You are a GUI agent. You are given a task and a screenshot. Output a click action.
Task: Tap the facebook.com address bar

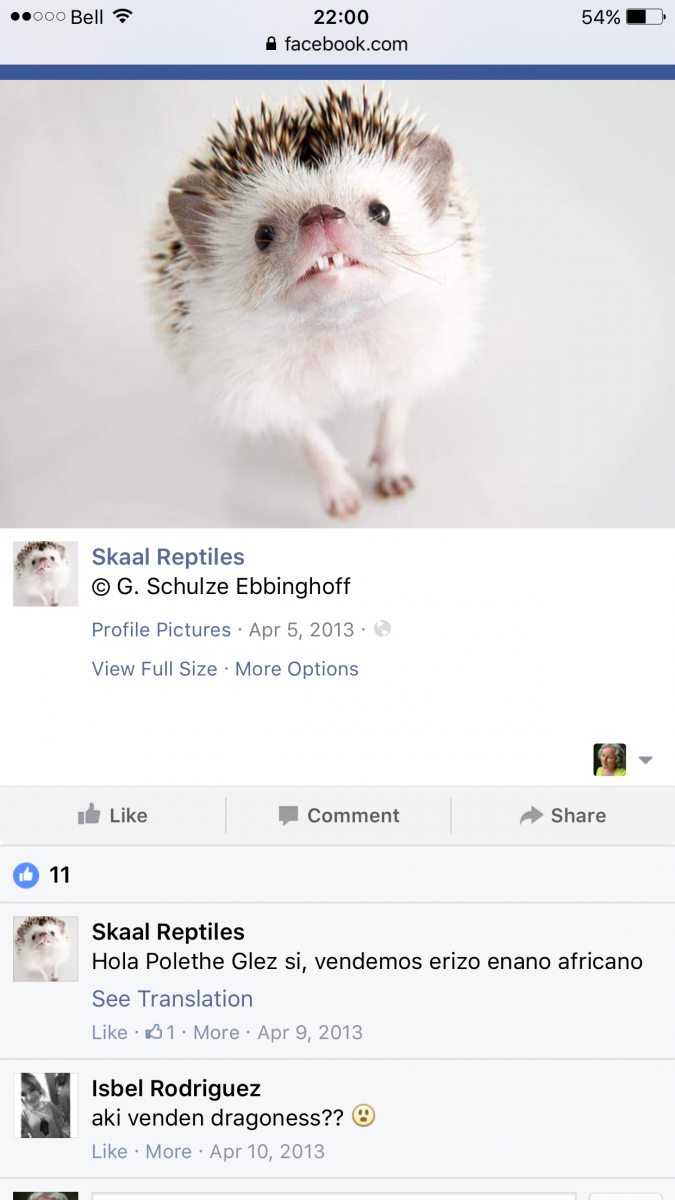click(337, 44)
